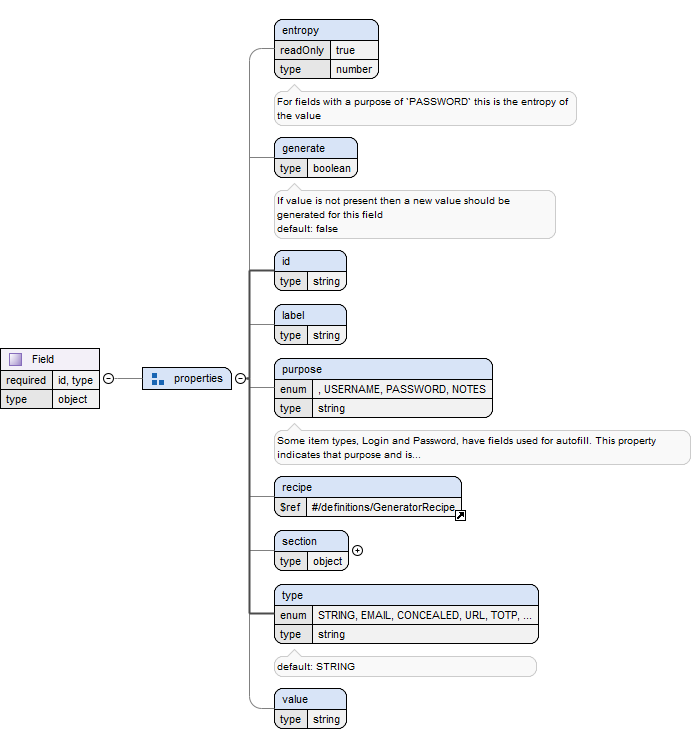698x734 pixels.
Task: Click the 'default: STRING' annotation box
Action: click(405, 666)
